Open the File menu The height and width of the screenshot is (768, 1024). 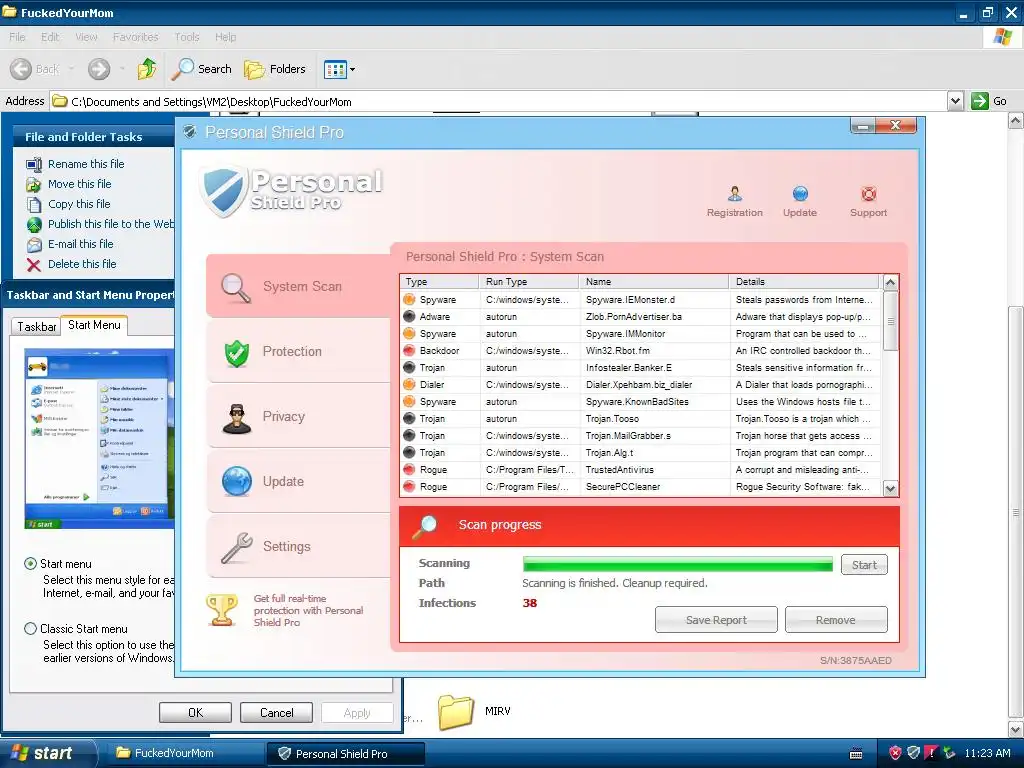(x=17, y=37)
